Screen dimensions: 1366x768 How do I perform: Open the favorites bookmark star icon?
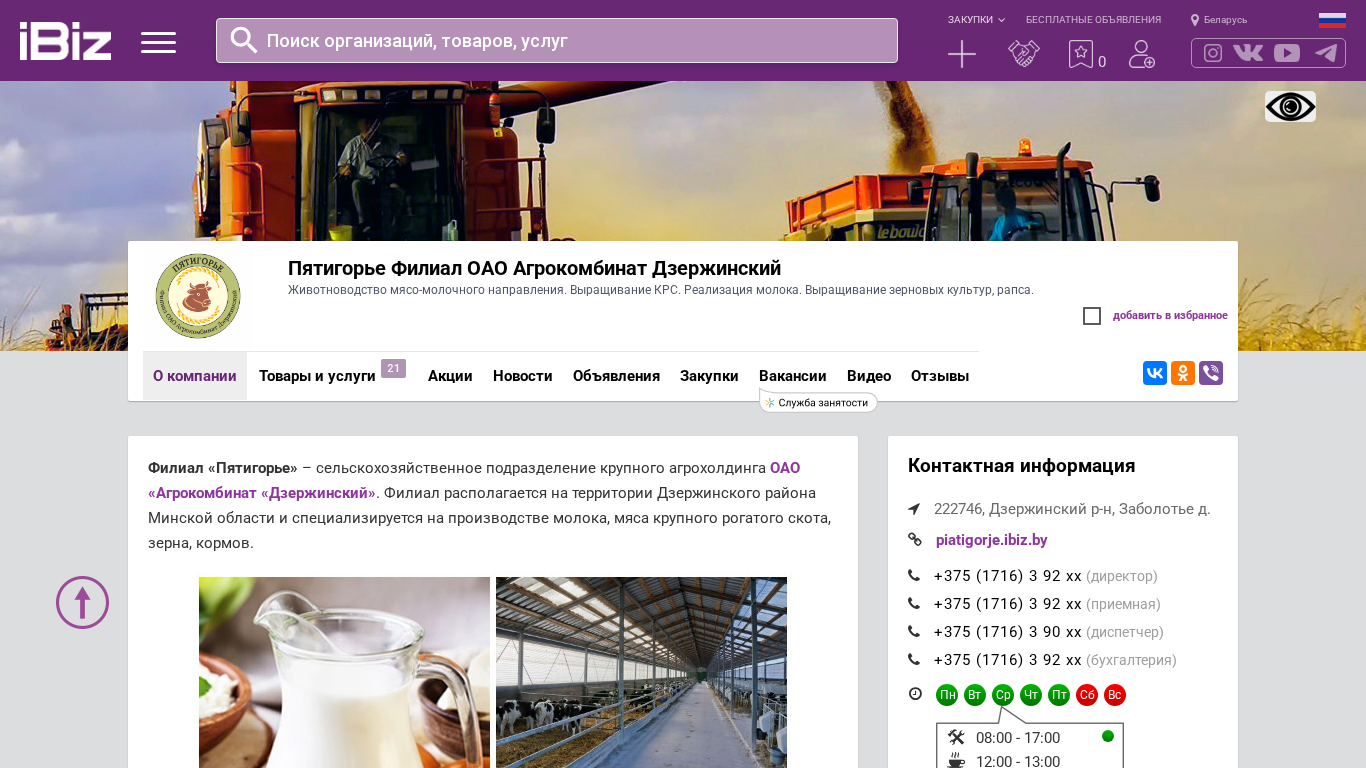pyautogui.click(x=1081, y=54)
